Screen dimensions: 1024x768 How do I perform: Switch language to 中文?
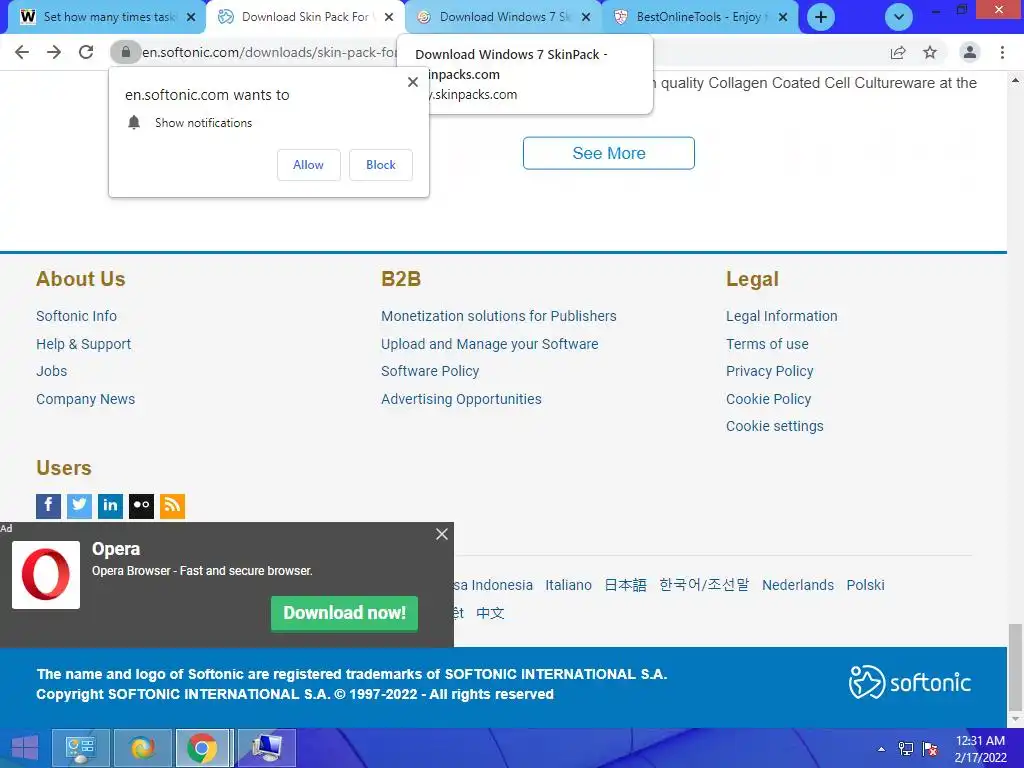[490, 613]
